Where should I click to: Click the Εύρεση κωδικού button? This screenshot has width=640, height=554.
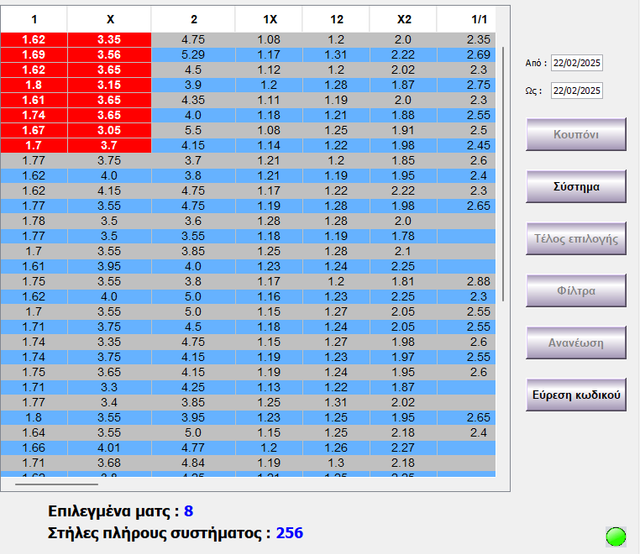point(576,395)
